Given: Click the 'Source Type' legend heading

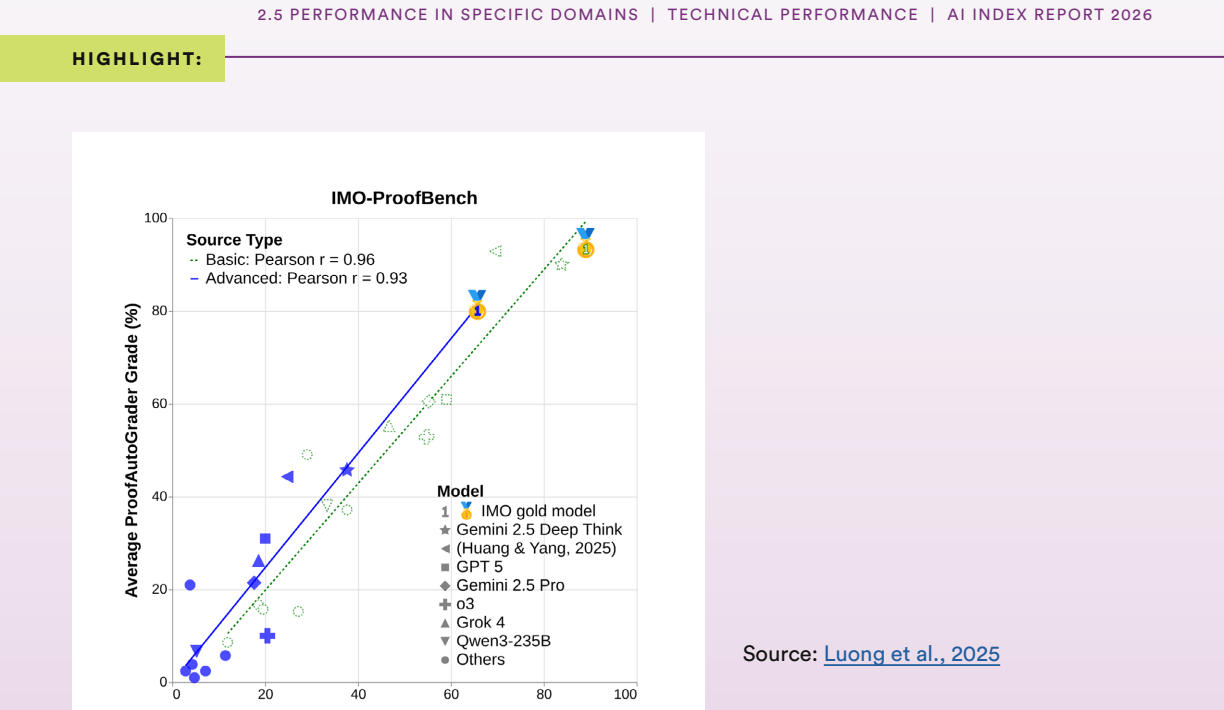Looking at the screenshot, I should pos(234,240).
